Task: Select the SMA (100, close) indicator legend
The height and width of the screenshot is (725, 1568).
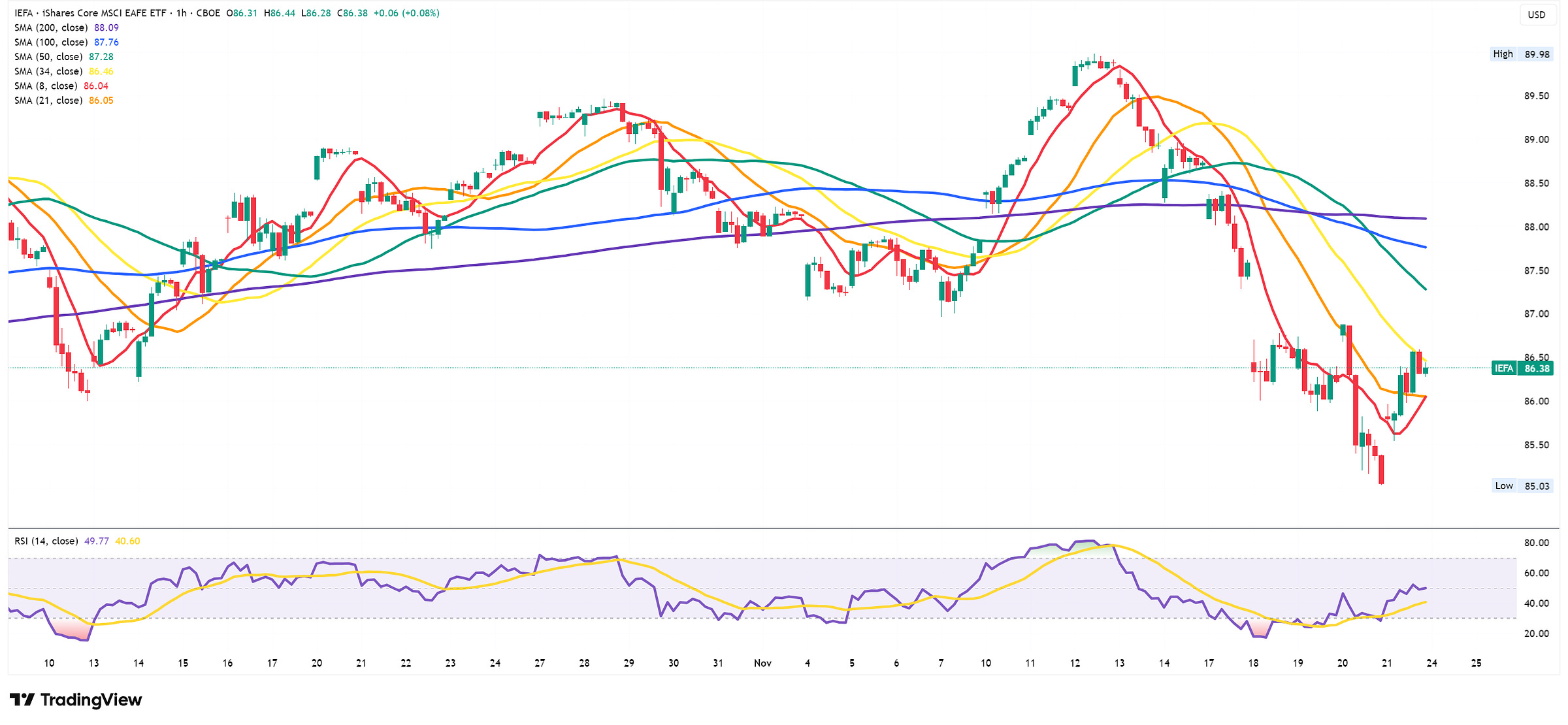Action: click(x=51, y=42)
